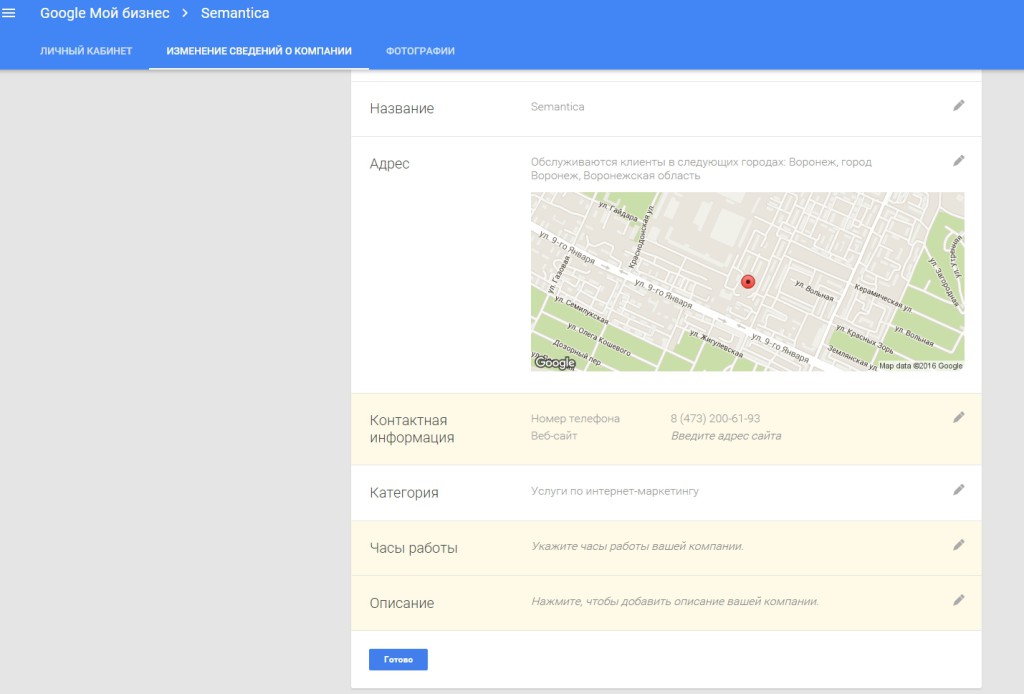Click pencil icon to edit Описание
This screenshot has height=694, width=1024.
click(x=958, y=600)
